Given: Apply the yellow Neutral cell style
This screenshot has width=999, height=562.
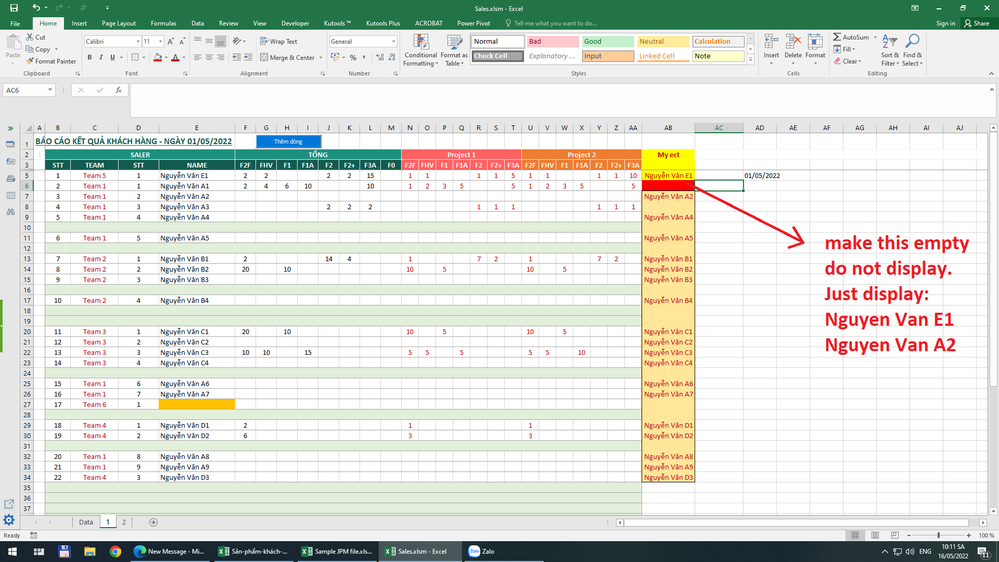Looking at the screenshot, I should point(662,41).
